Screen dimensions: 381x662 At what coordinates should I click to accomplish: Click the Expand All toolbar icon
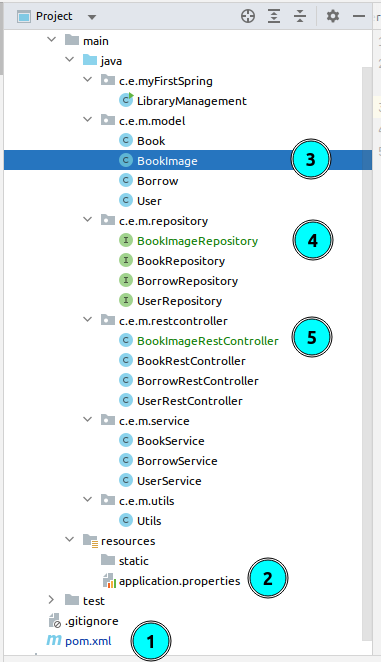pyautogui.click(x=274, y=16)
